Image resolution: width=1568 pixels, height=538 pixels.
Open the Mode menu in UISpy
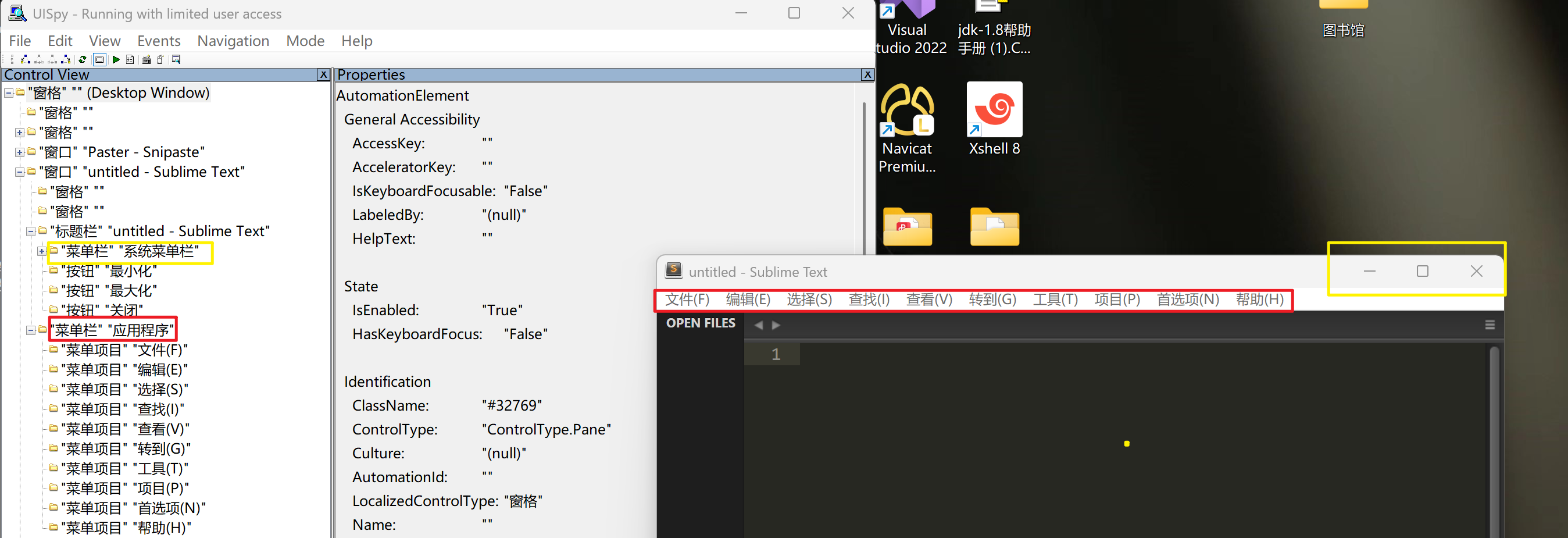tap(305, 41)
